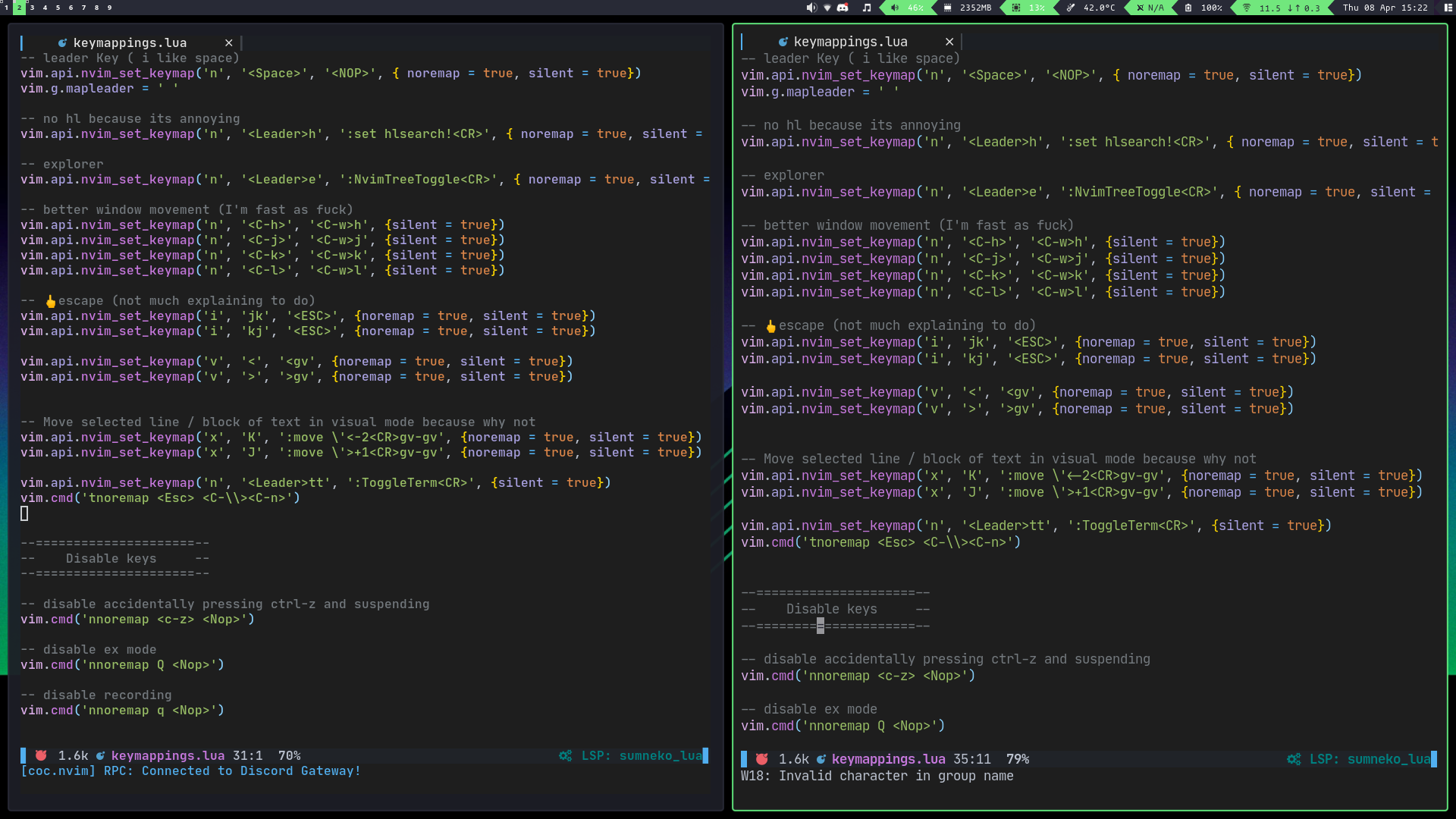Click the 100% battery module
The height and width of the screenshot is (819, 1456).
[x=1203, y=8]
